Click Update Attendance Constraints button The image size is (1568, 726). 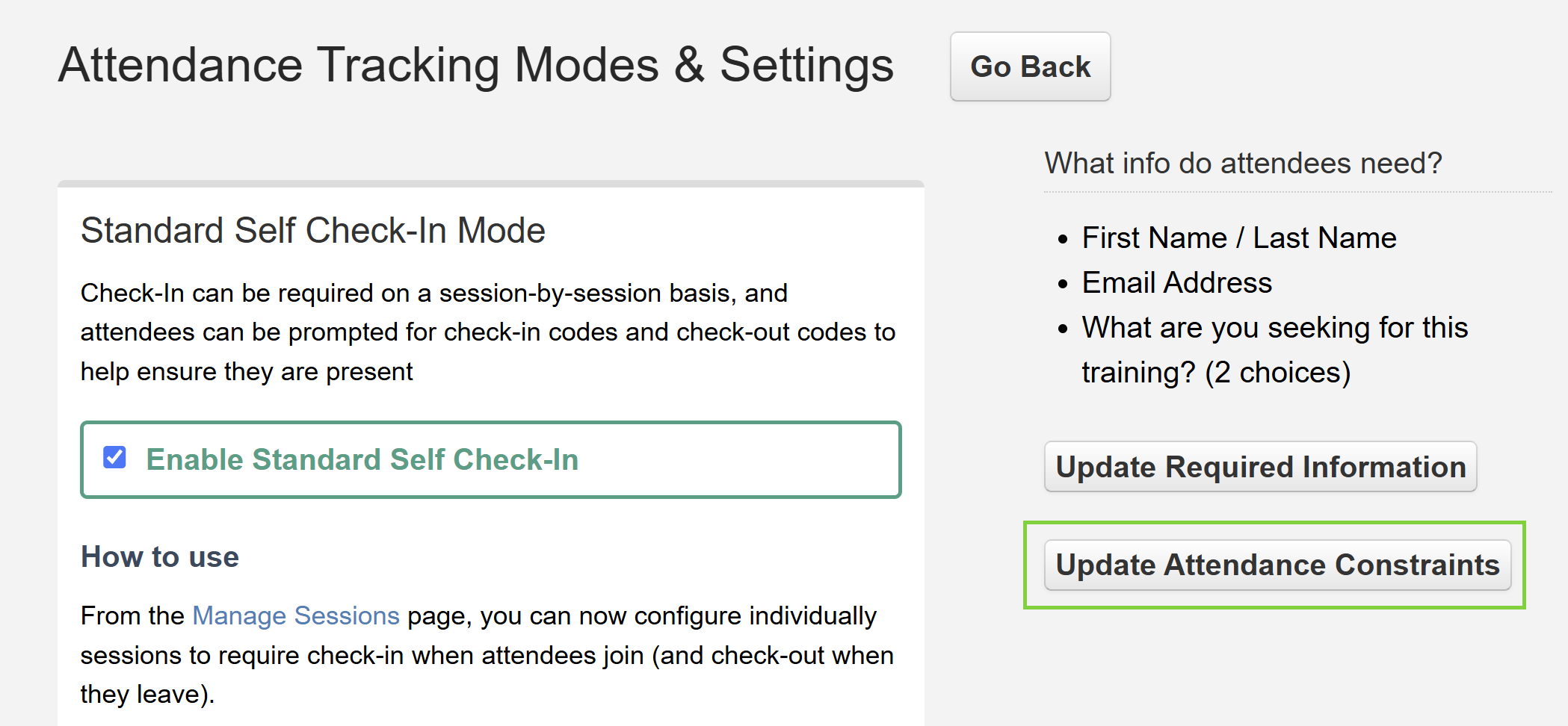tap(1277, 565)
